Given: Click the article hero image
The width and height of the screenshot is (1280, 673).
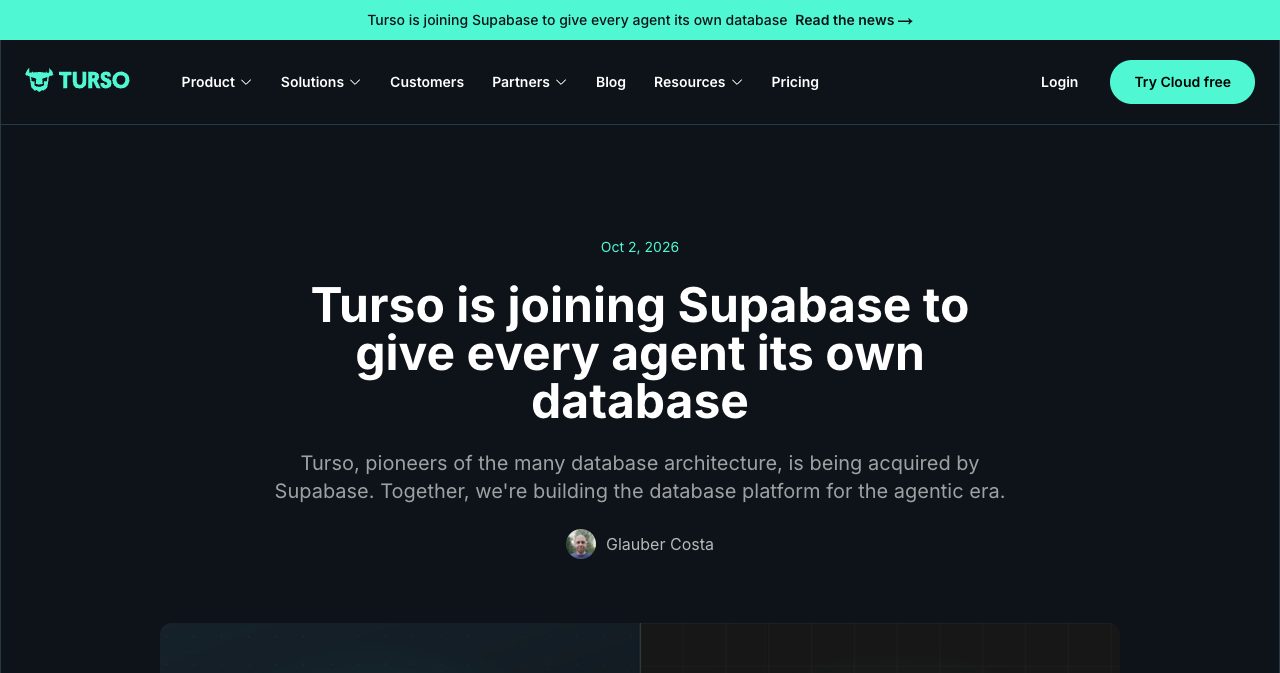Looking at the screenshot, I should [640, 648].
